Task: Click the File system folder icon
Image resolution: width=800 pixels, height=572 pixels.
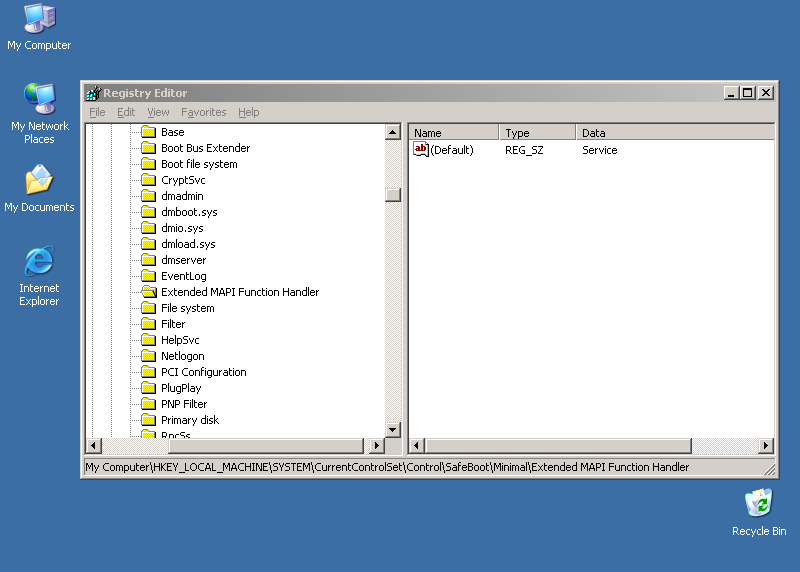Action: [x=148, y=308]
